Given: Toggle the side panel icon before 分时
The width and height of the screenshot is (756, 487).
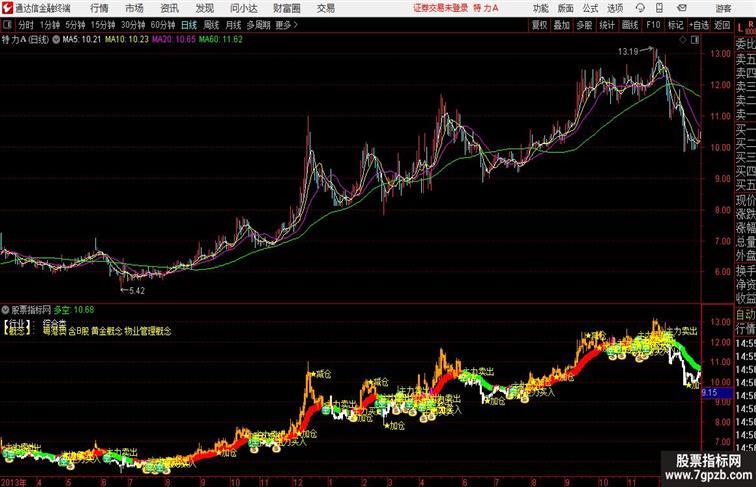Looking at the screenshot, I should [x=7, y=25].
